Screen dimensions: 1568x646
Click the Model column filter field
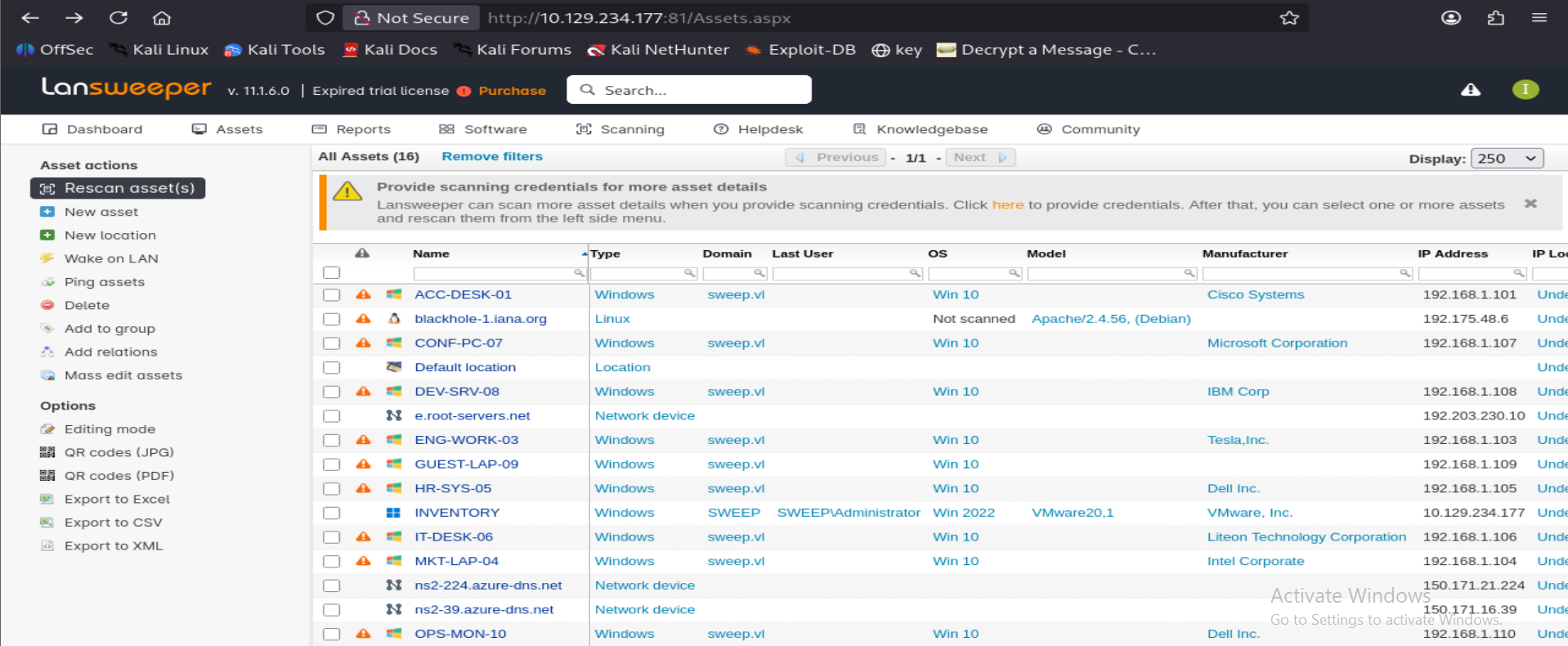(1112, 273)
